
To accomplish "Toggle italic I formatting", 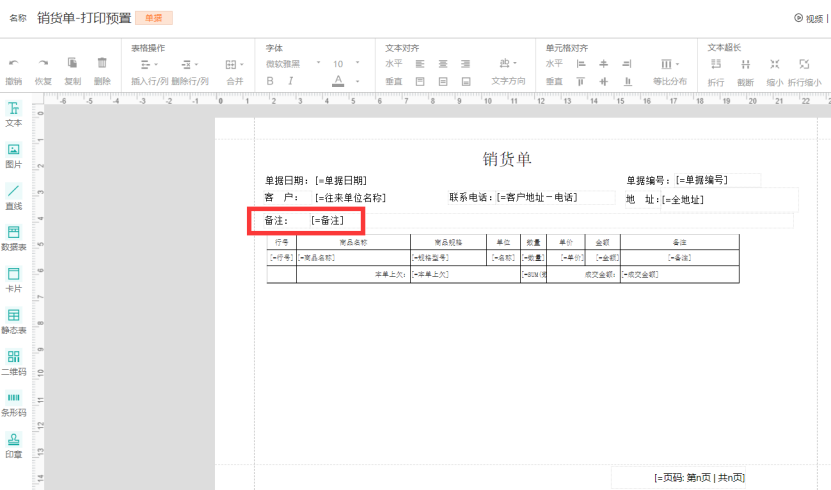I will (290, 81).
